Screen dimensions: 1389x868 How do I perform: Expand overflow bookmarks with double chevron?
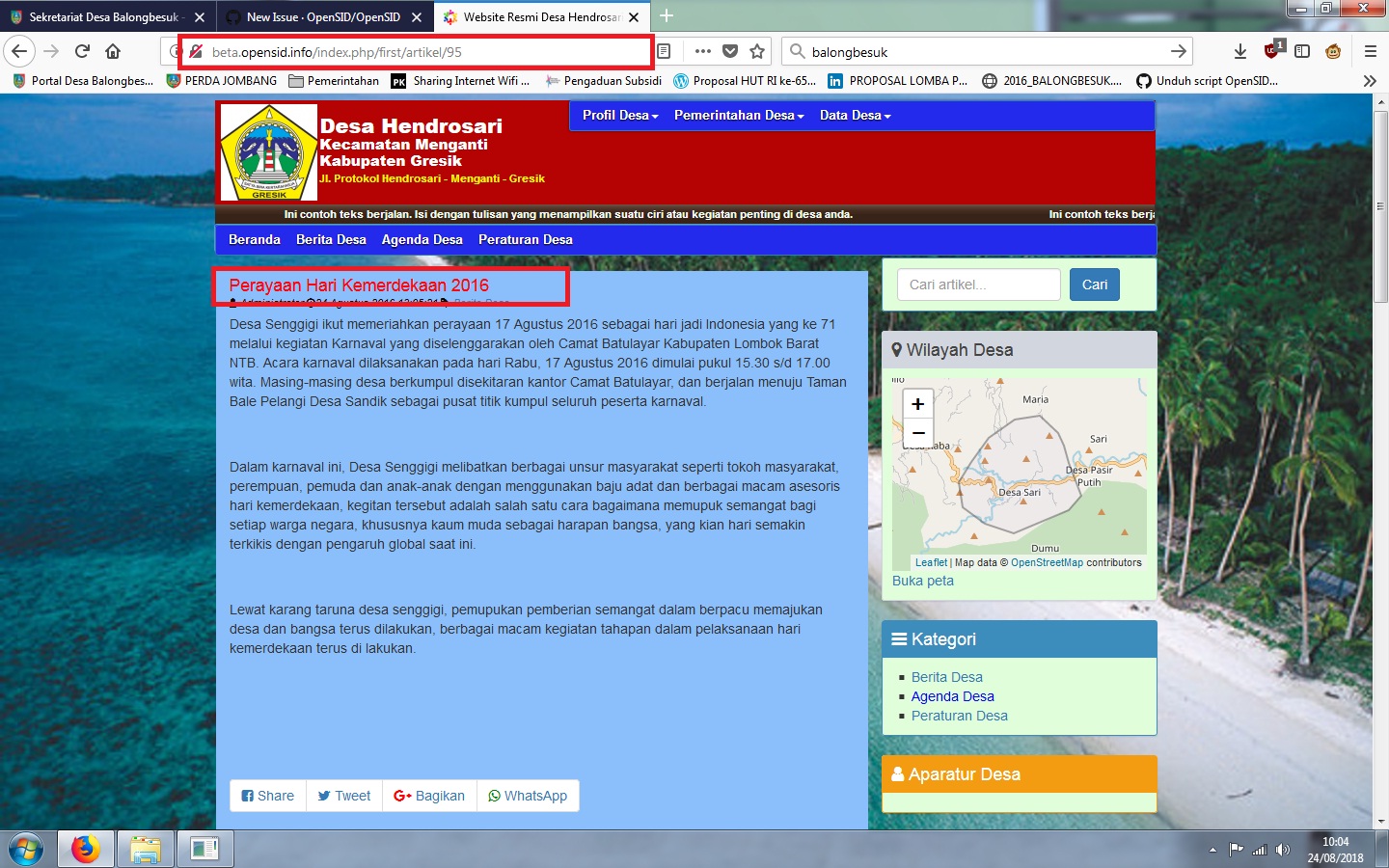click(x=1371, y=81)
